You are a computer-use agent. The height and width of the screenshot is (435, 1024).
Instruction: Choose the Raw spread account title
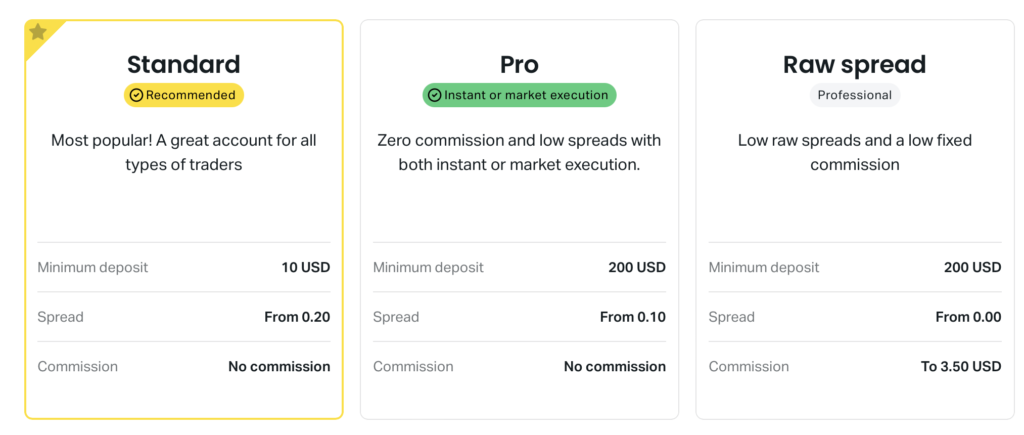pos(855,65)
